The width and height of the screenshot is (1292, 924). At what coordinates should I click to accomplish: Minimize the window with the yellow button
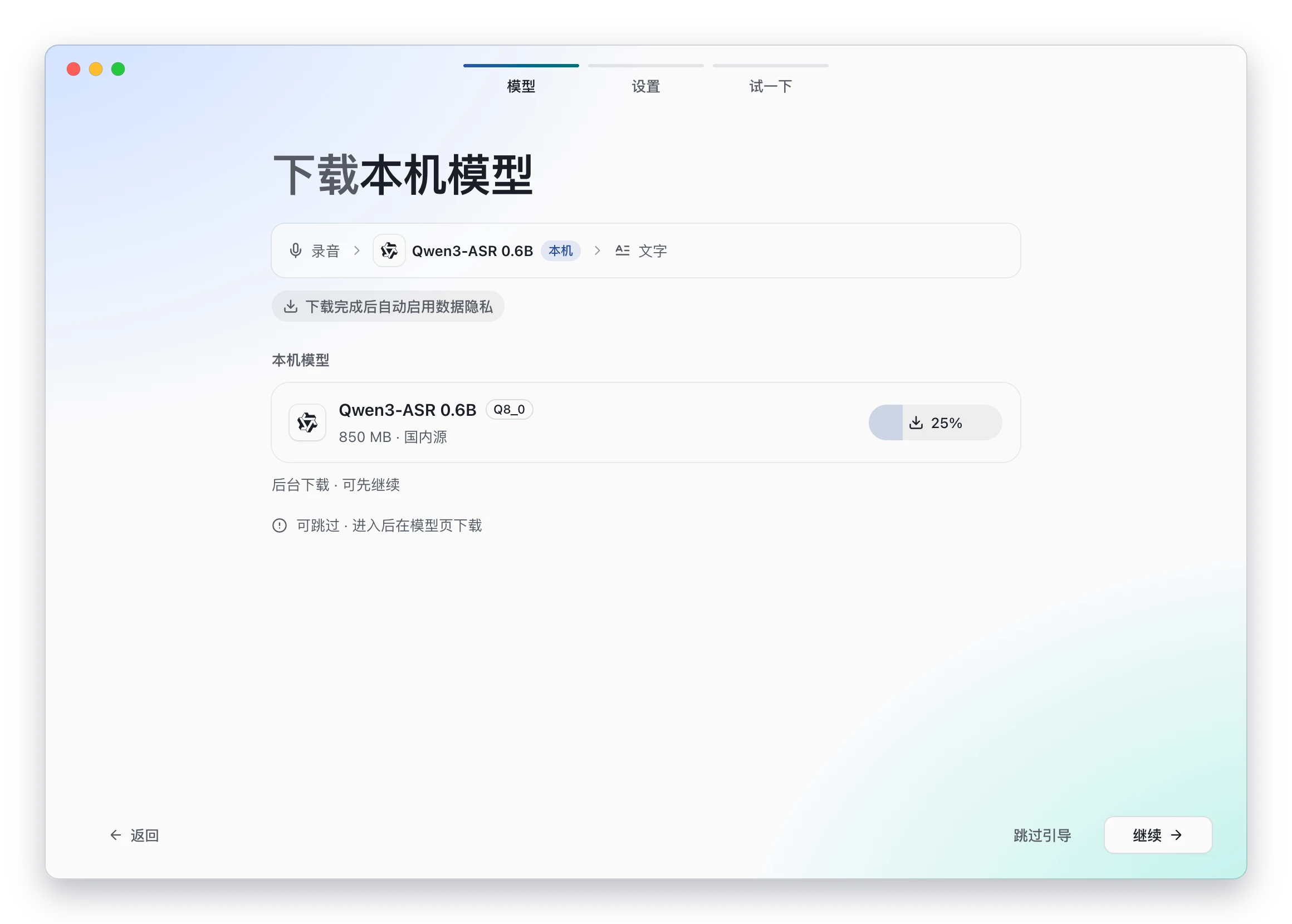(x=96, y=69)
